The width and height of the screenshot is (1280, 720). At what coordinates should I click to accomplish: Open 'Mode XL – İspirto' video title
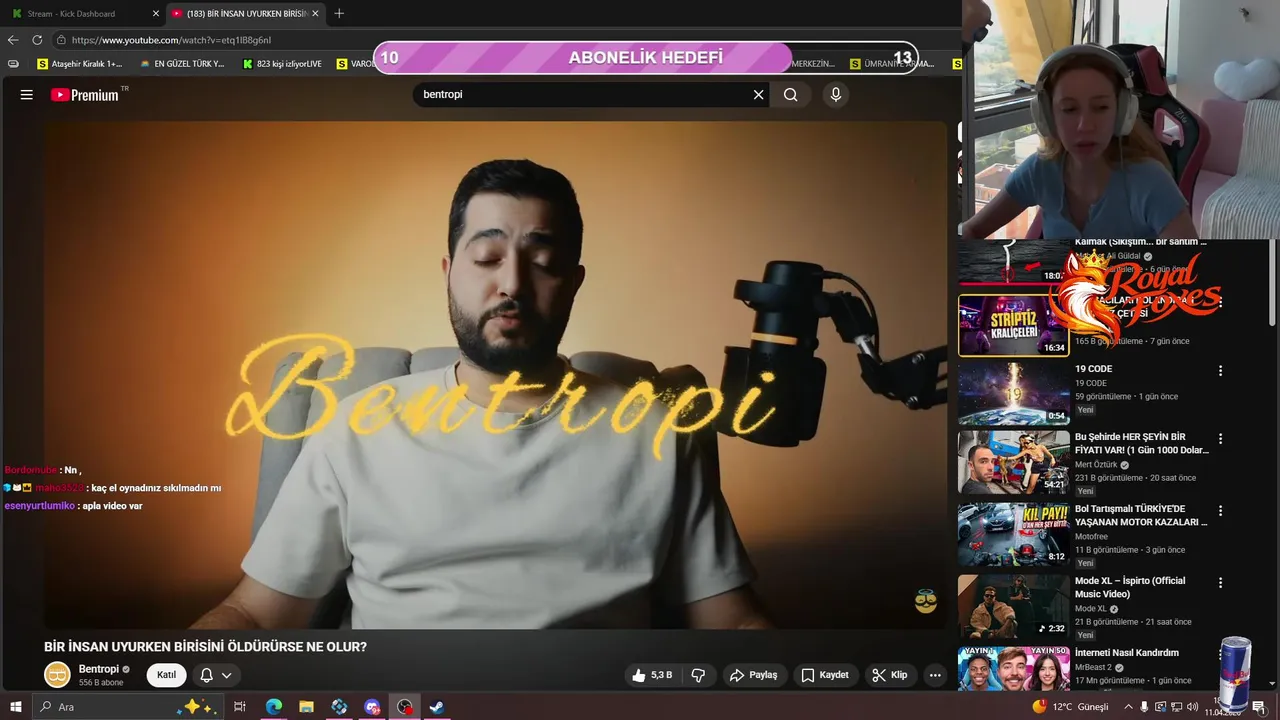point(1130,587)
